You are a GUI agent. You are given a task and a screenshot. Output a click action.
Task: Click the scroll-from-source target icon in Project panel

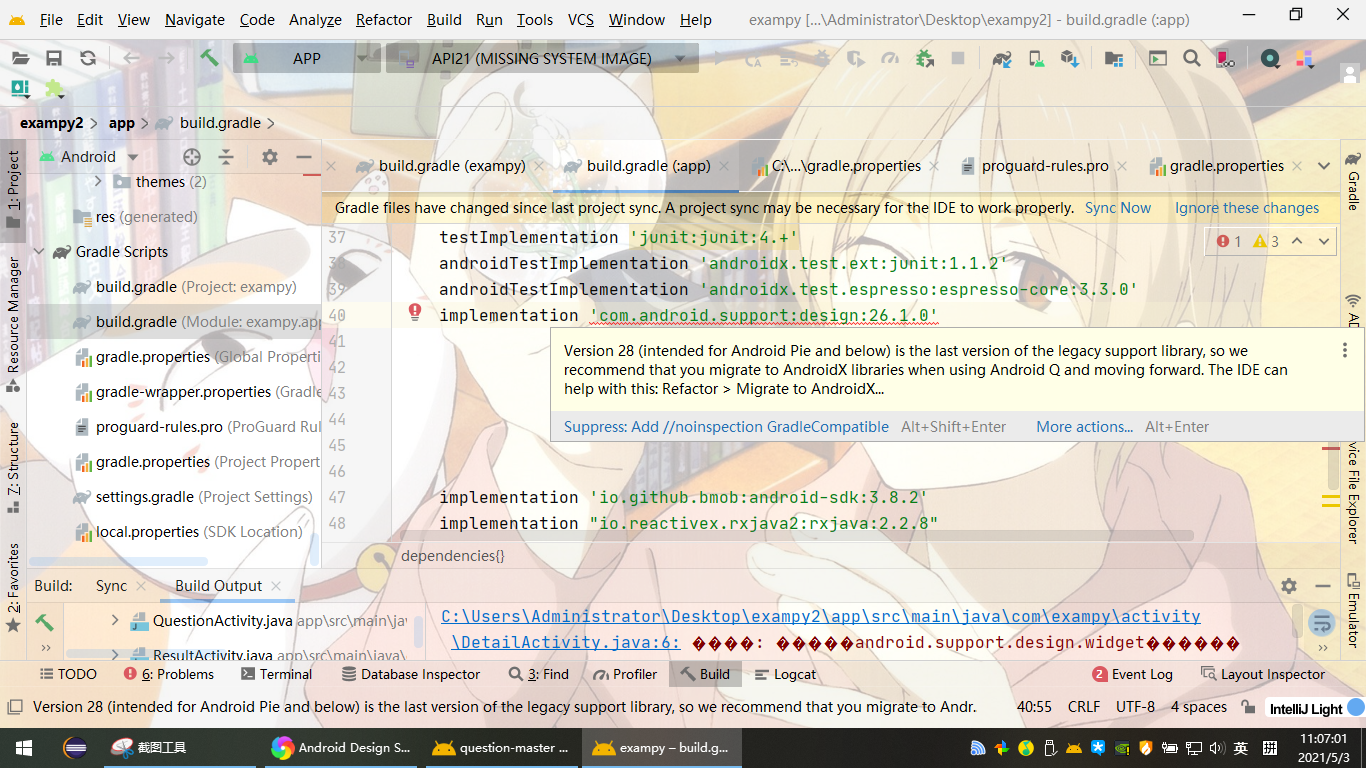(192, 157)
